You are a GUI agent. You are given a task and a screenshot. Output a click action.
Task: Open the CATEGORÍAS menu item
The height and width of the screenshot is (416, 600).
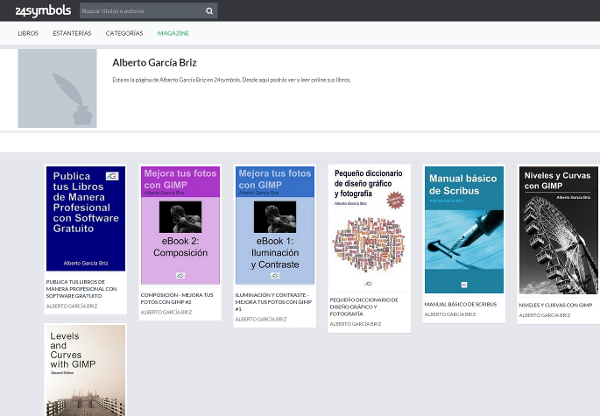pyautogui.click(x=124, y=33)
